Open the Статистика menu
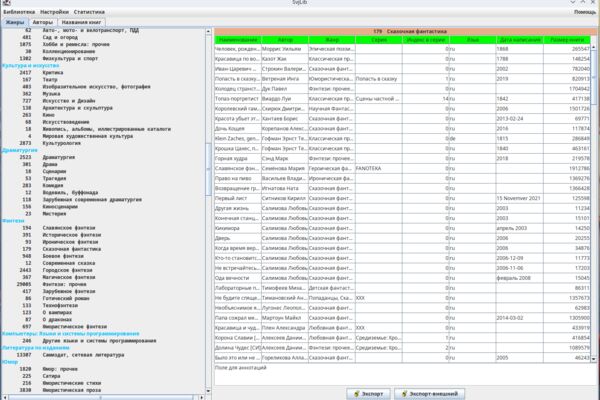This screenshot has width=600, height=400. [x=89, y=12]
